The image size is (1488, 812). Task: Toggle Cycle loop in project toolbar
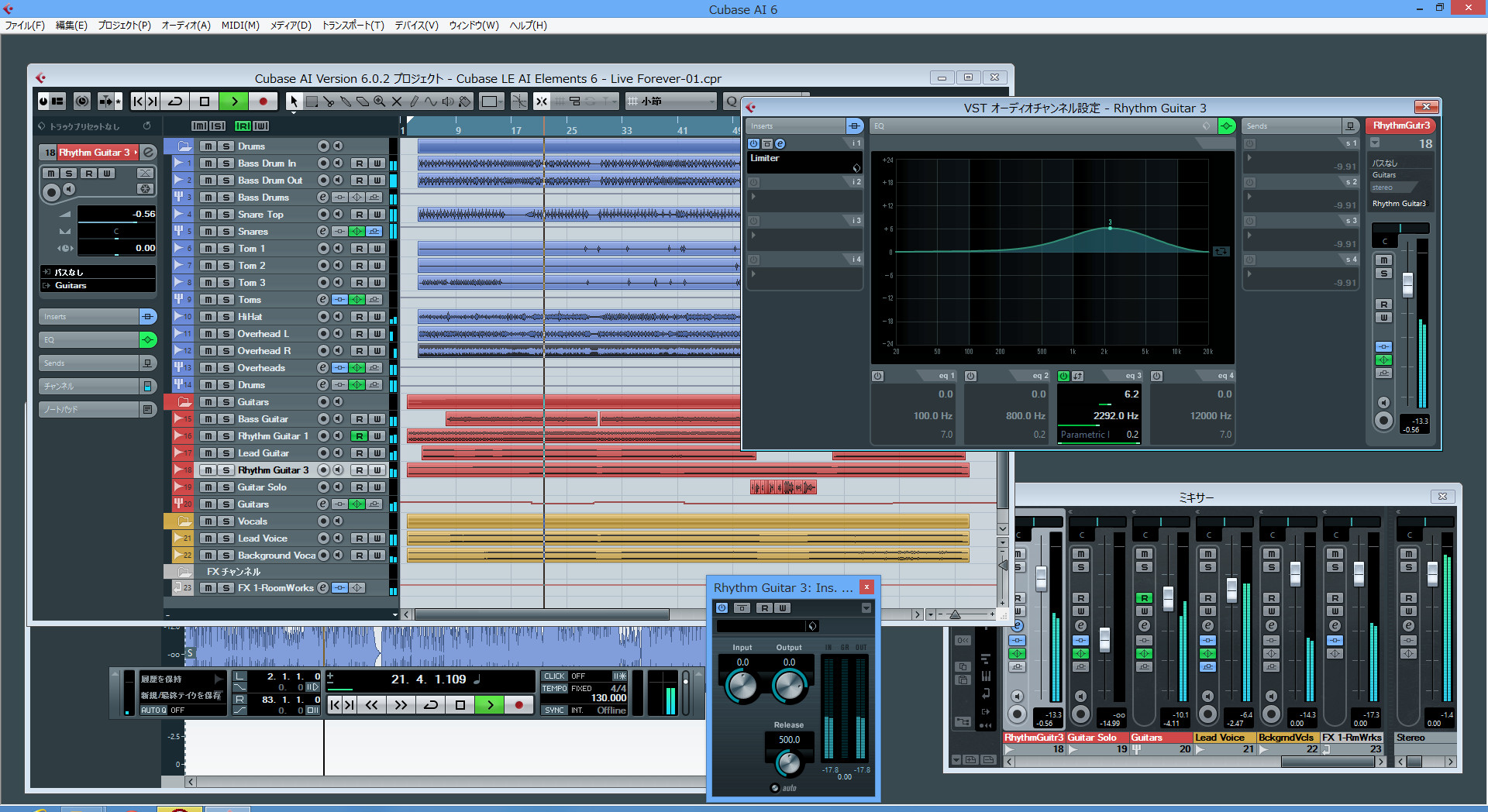(x=175, y=101)
